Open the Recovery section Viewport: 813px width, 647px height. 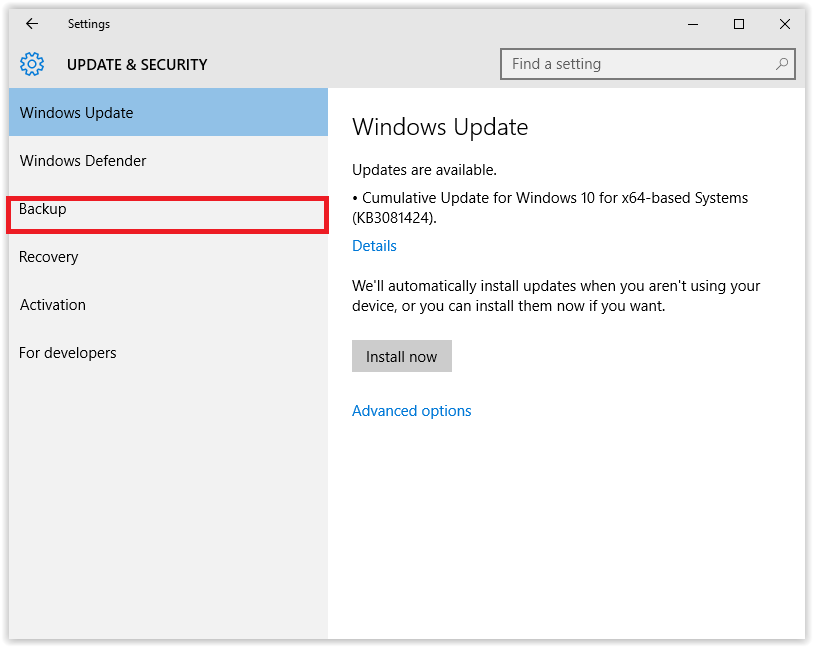[x=169, y=257]
